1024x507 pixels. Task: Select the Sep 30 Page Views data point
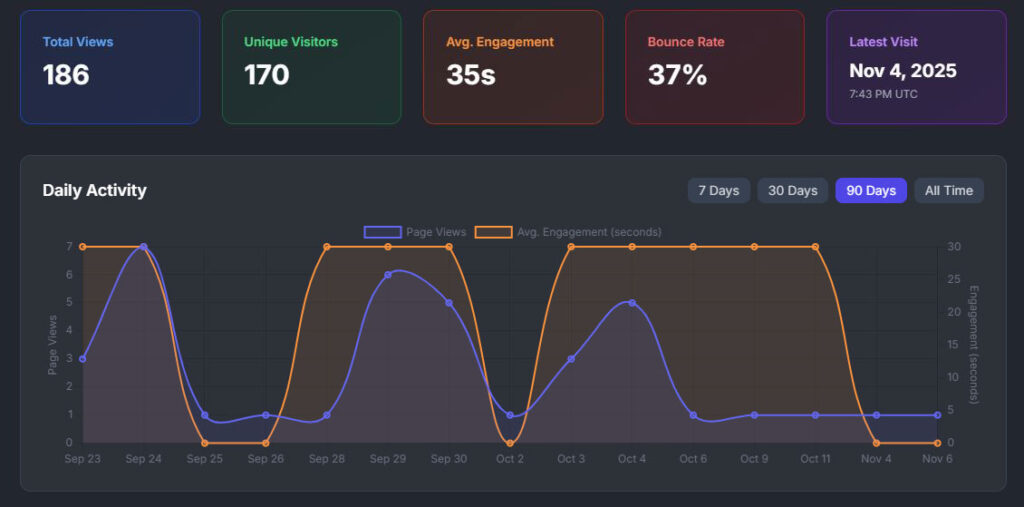tap(449, 302)
